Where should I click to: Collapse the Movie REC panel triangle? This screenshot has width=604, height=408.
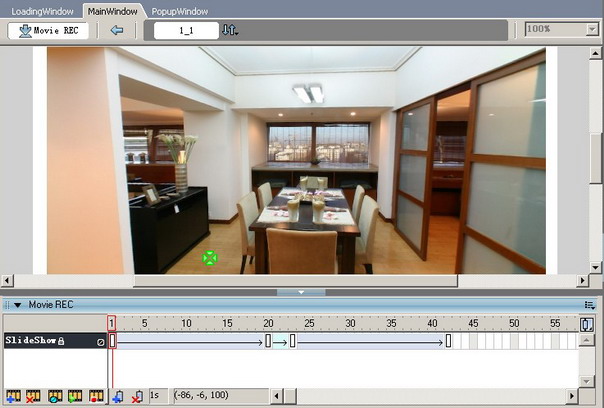pos(17,305)
